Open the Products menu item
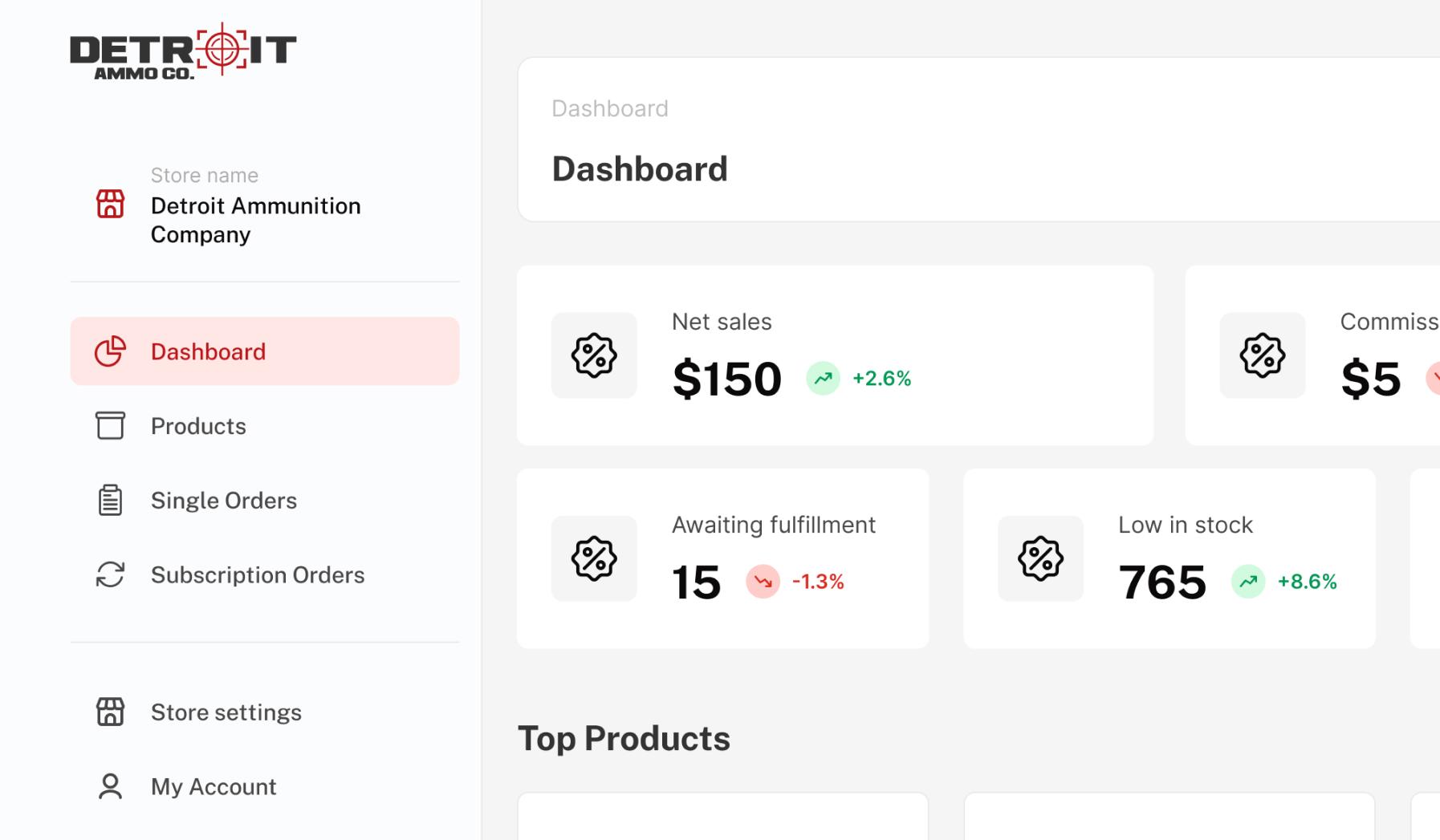This screenshot has width=1440, height=840. click(x=265, y=426)
